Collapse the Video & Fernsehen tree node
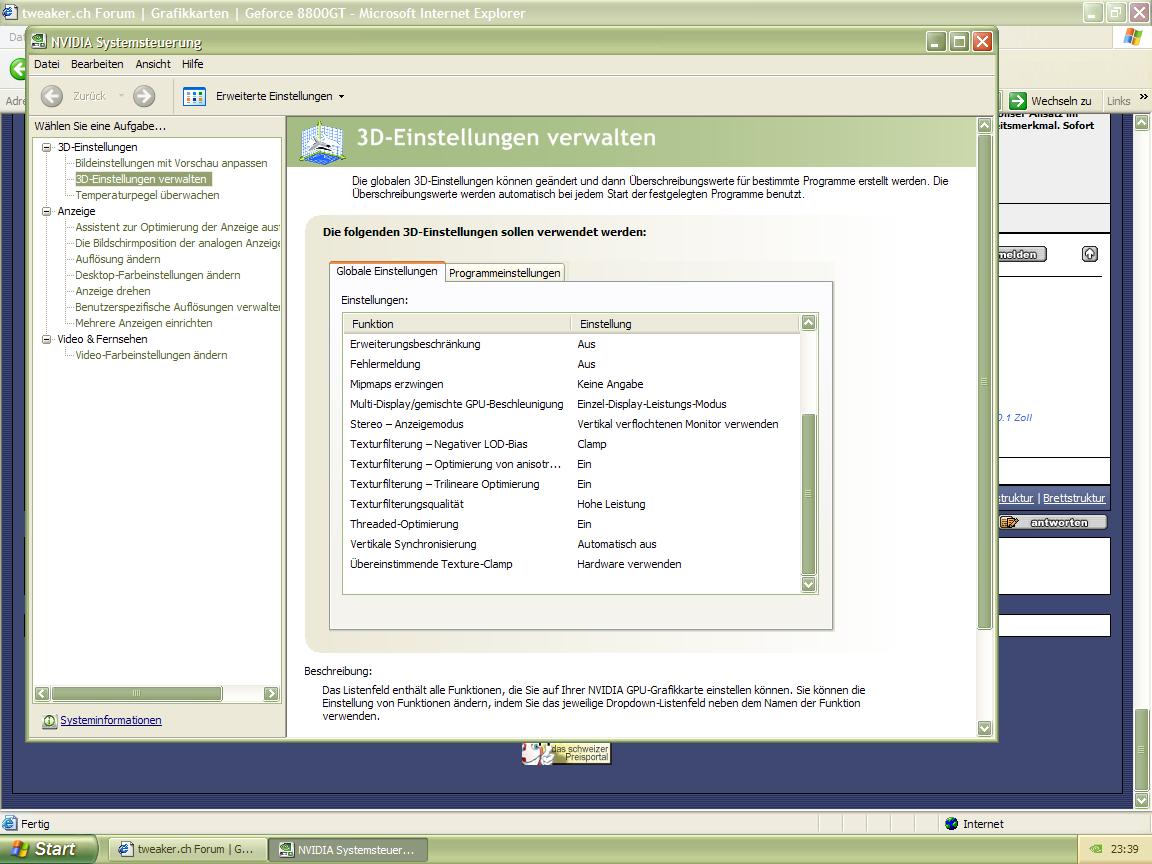Viewport: 1152px width, 864px height. [x=46, y=339]
